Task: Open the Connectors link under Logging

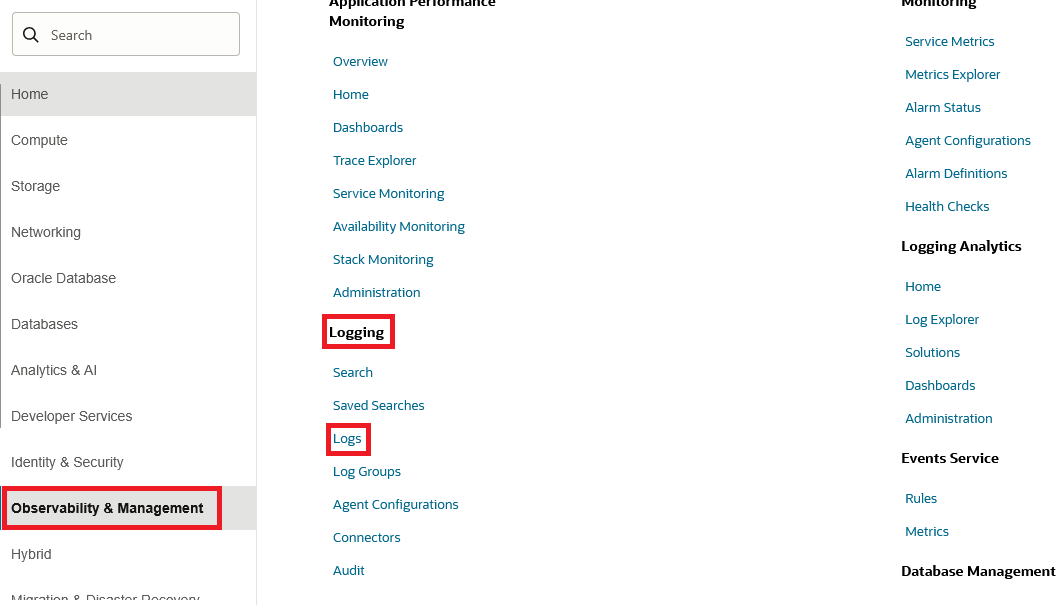Action: [x=367, y=538]
